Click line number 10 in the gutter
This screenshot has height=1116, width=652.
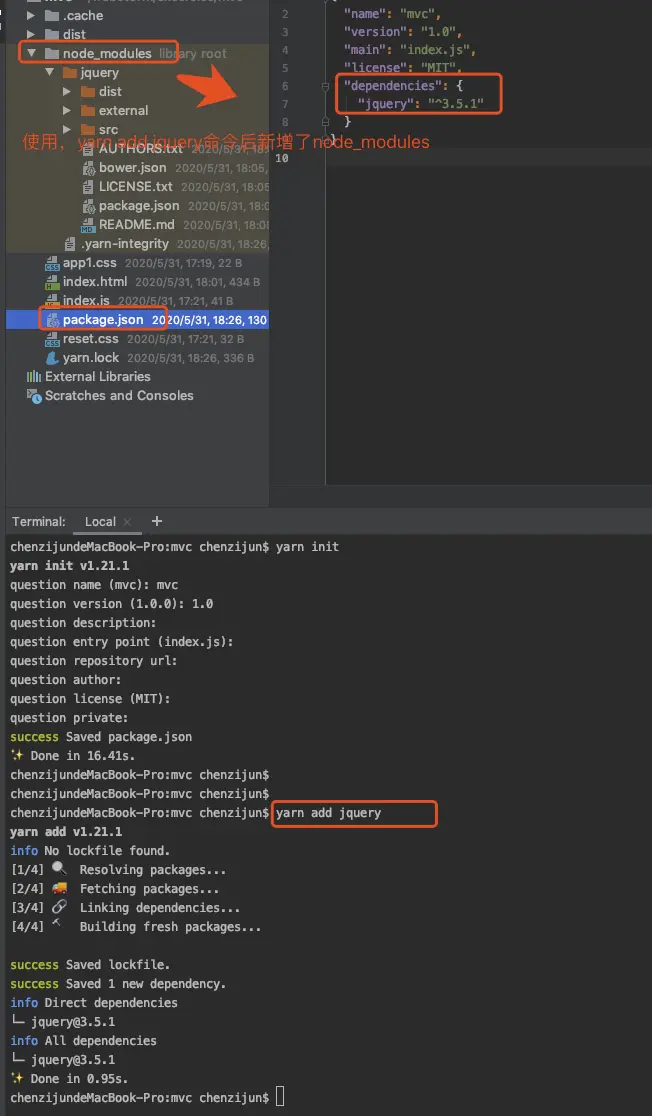pyautogui.click(x=281, y=158)
